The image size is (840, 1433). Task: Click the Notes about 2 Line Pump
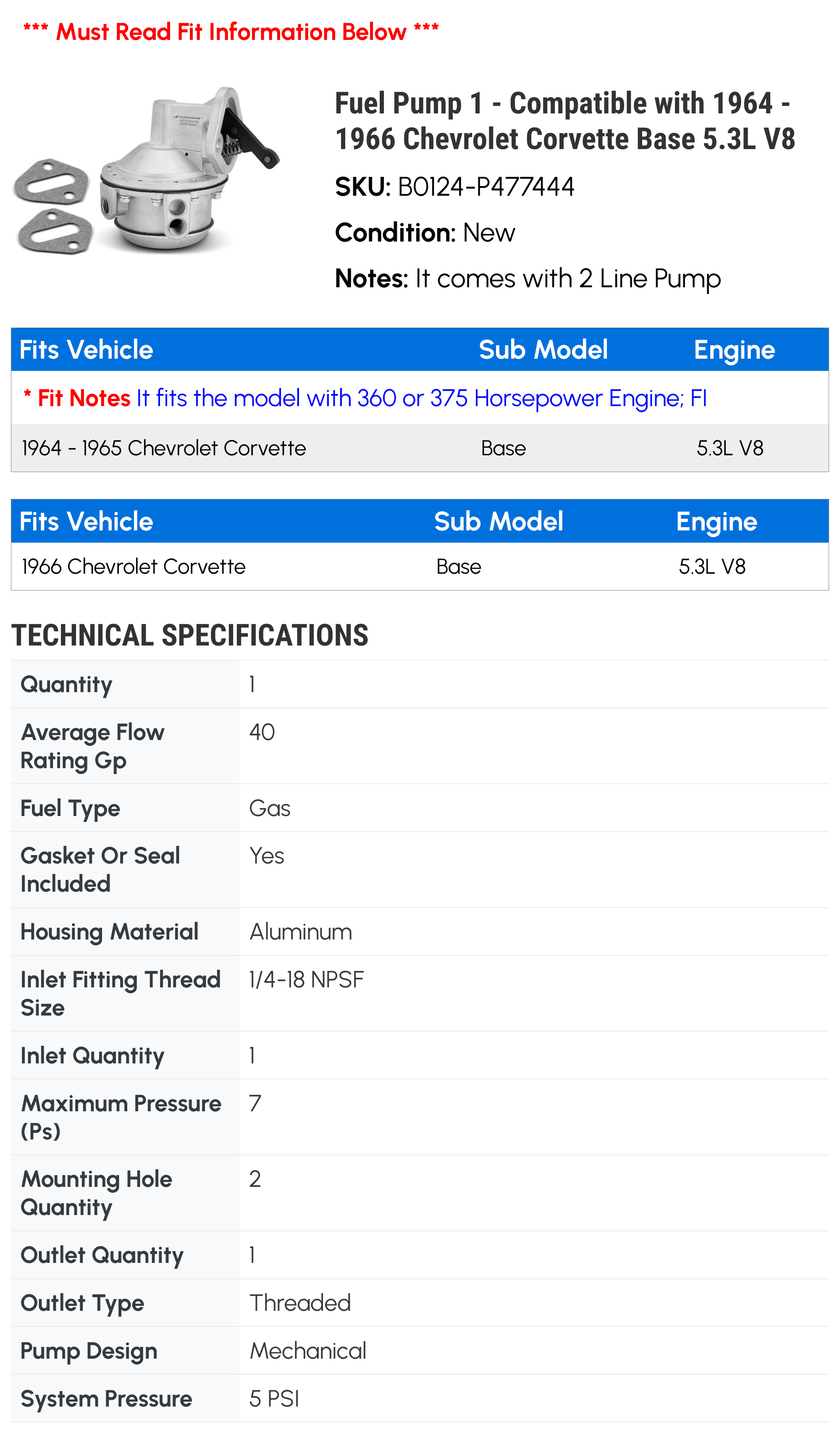pos(528,278)
